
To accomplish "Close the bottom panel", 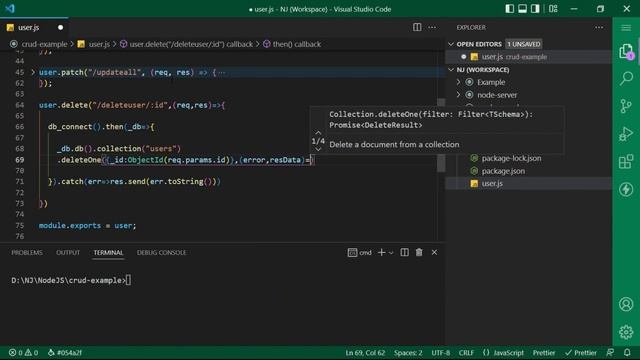I will [434, 253].
